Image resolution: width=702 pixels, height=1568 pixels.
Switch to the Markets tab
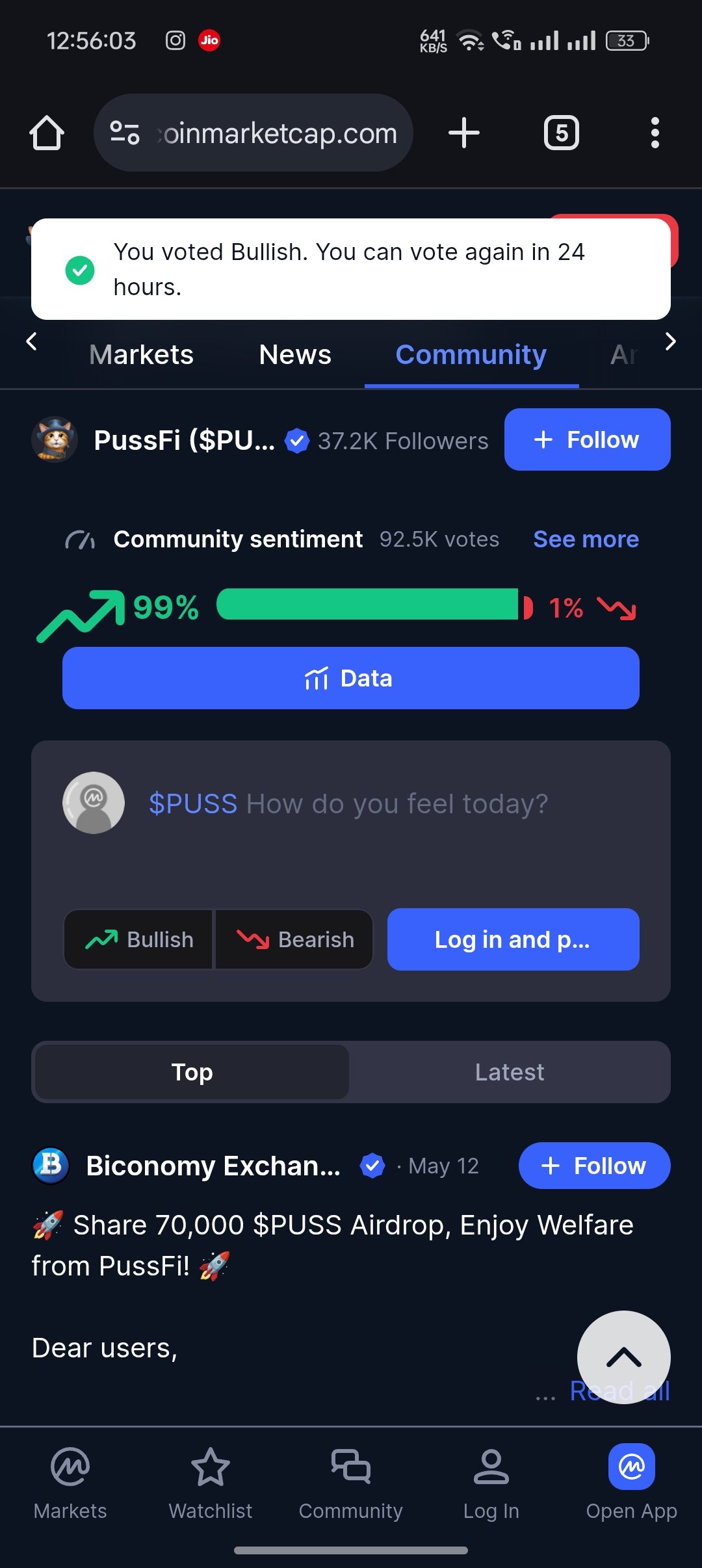click(141, 355)
